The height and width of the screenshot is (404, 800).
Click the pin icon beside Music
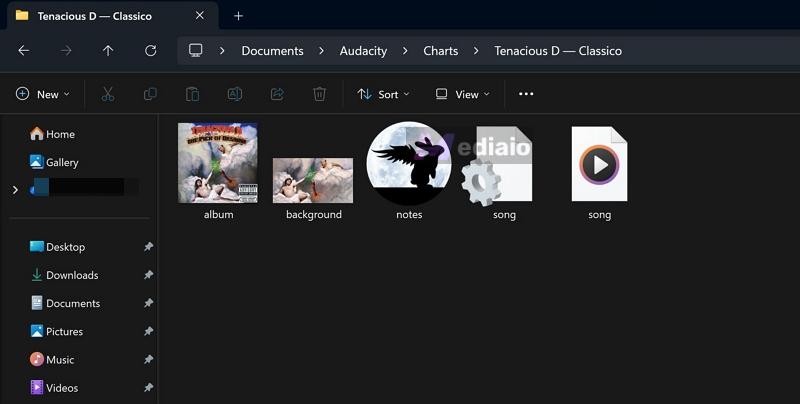(148, 360)
